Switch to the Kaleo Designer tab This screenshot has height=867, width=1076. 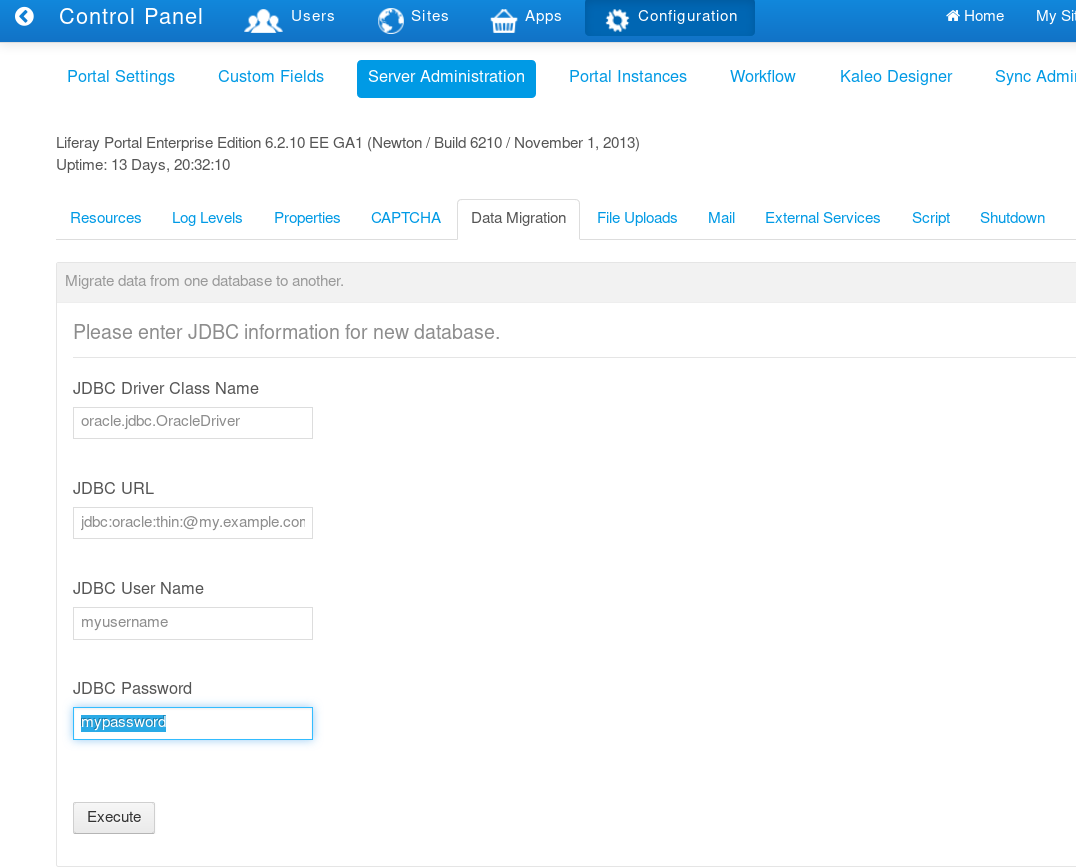pyautogui.click(x=895, y=76)
